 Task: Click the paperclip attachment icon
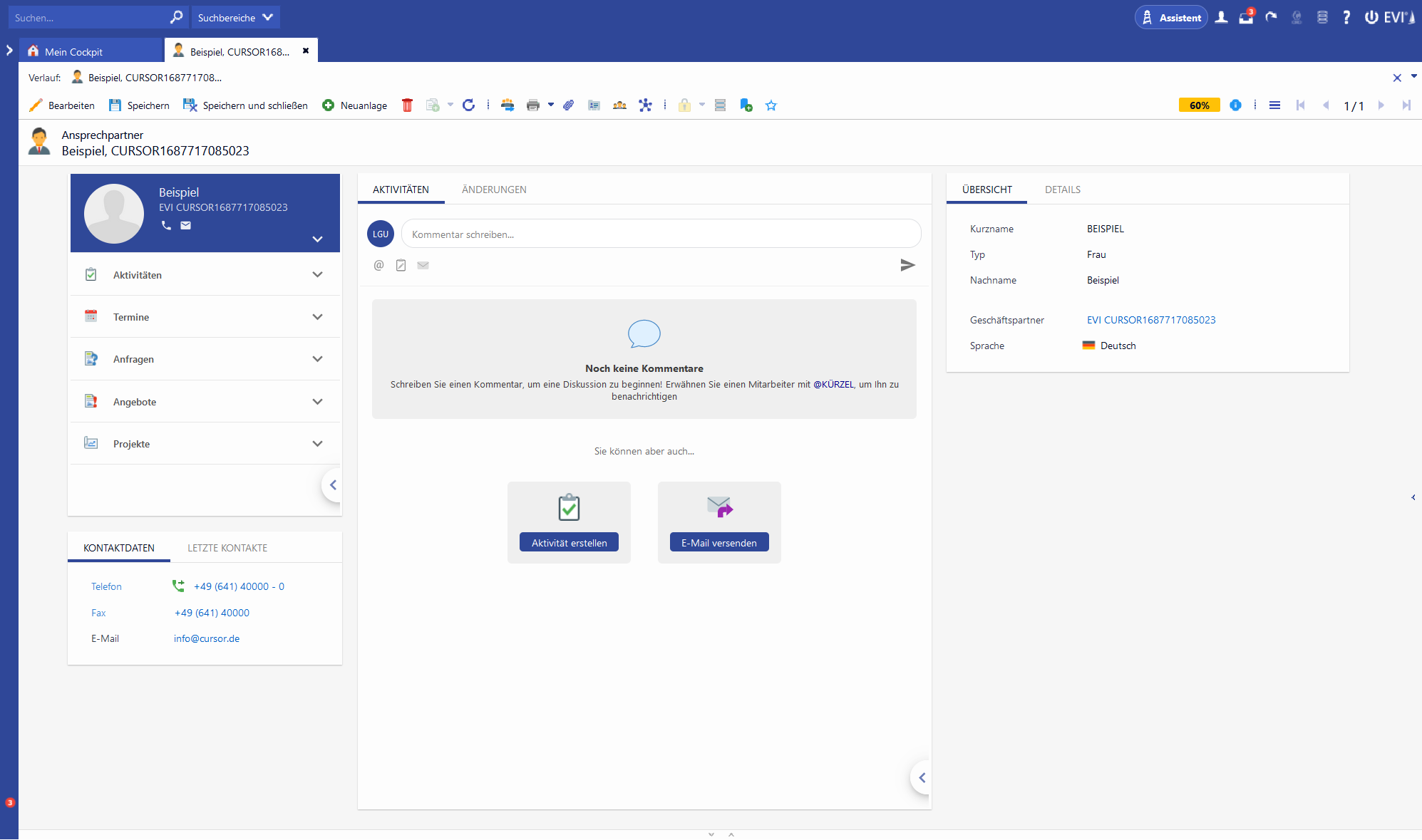click(568, 105)
